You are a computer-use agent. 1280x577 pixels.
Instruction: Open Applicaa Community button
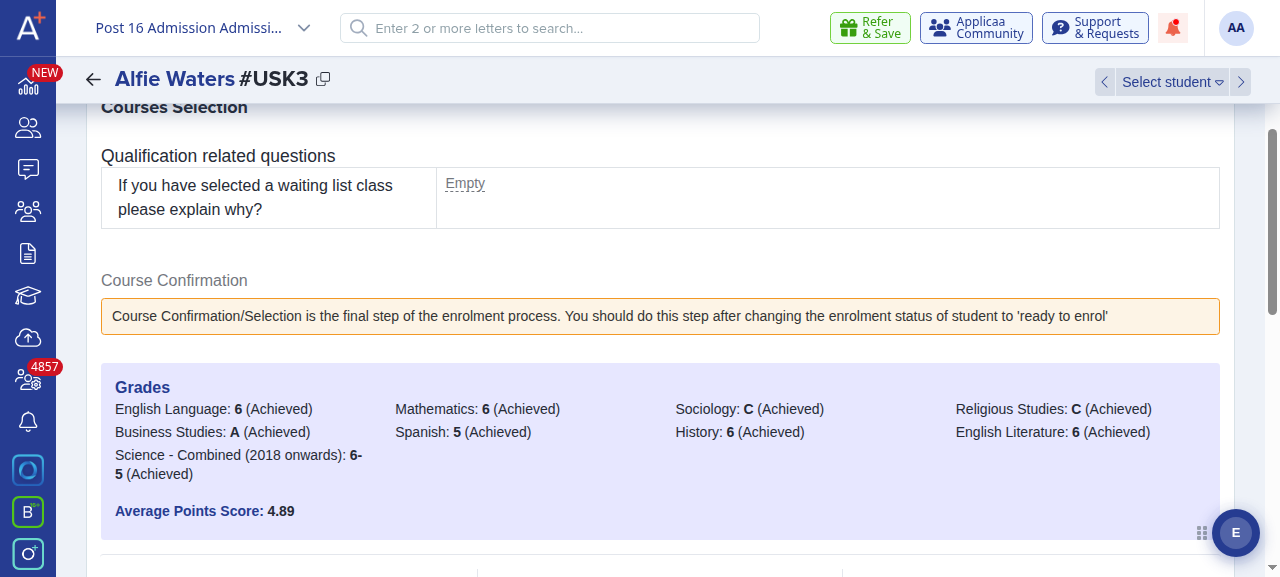pyautogui.click(x=976, y=28)
